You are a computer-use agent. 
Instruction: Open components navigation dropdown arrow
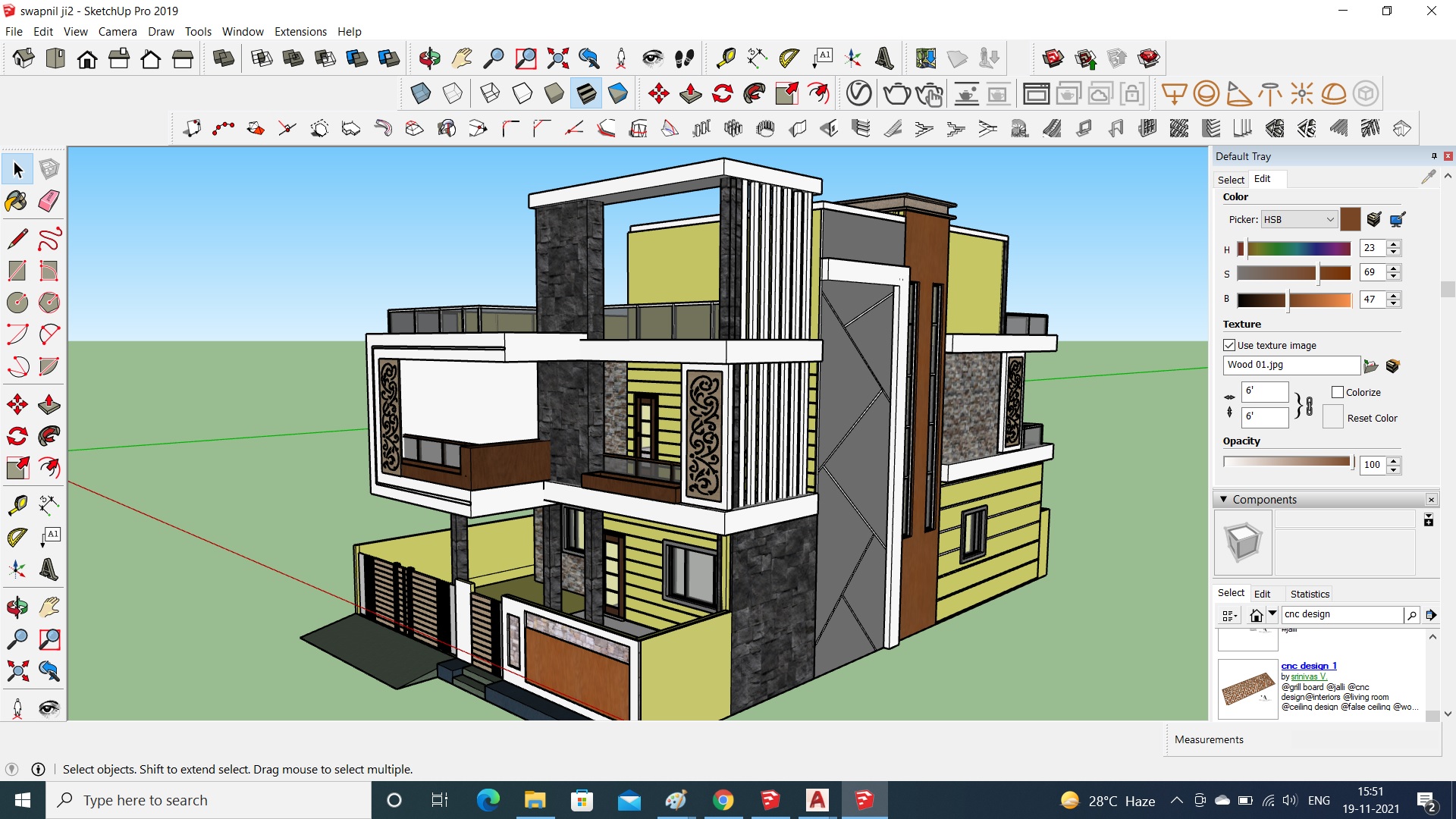[x=1272, y=613]
